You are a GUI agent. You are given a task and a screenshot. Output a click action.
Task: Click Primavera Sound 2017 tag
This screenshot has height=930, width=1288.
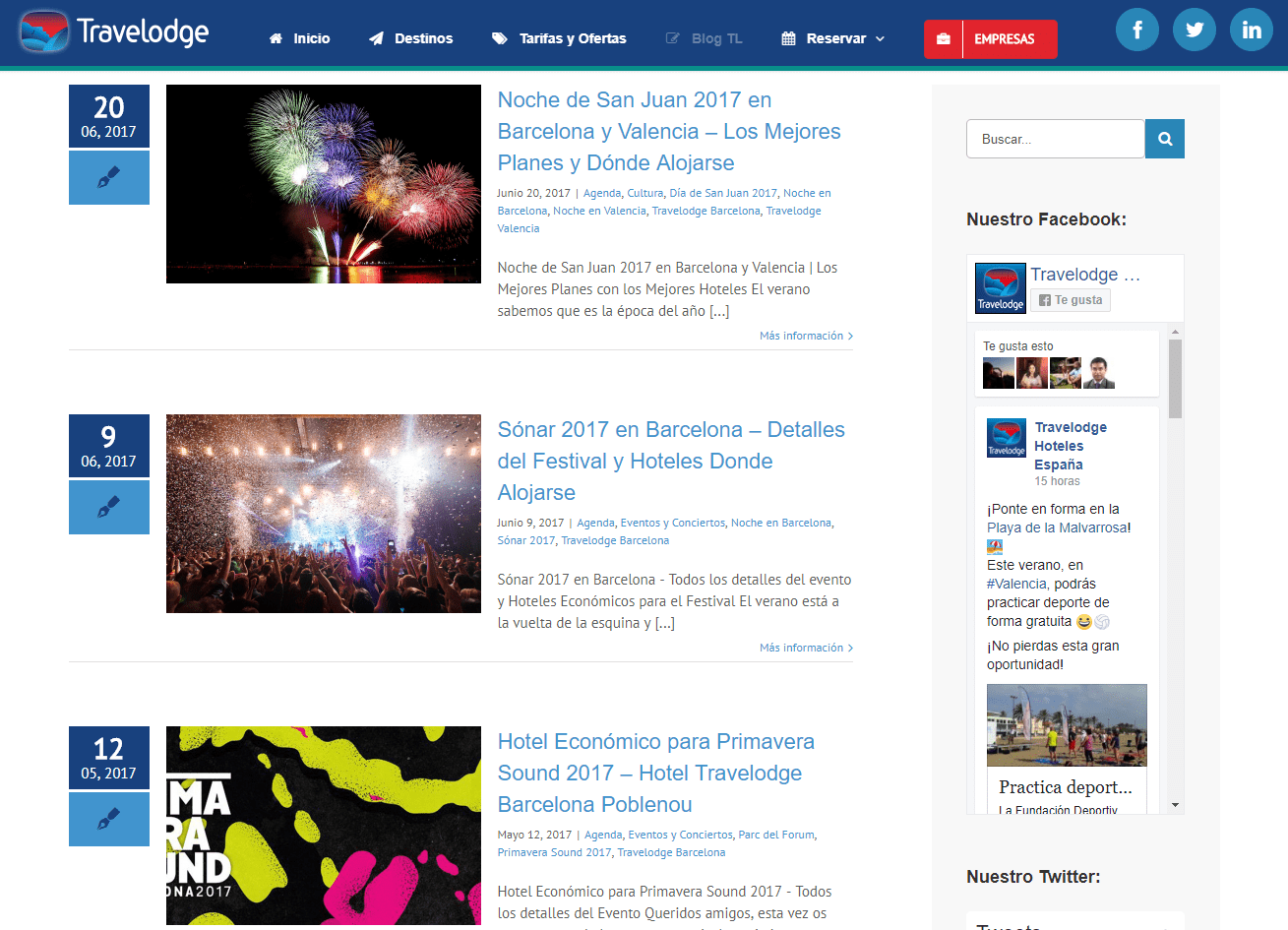[554, 852]
